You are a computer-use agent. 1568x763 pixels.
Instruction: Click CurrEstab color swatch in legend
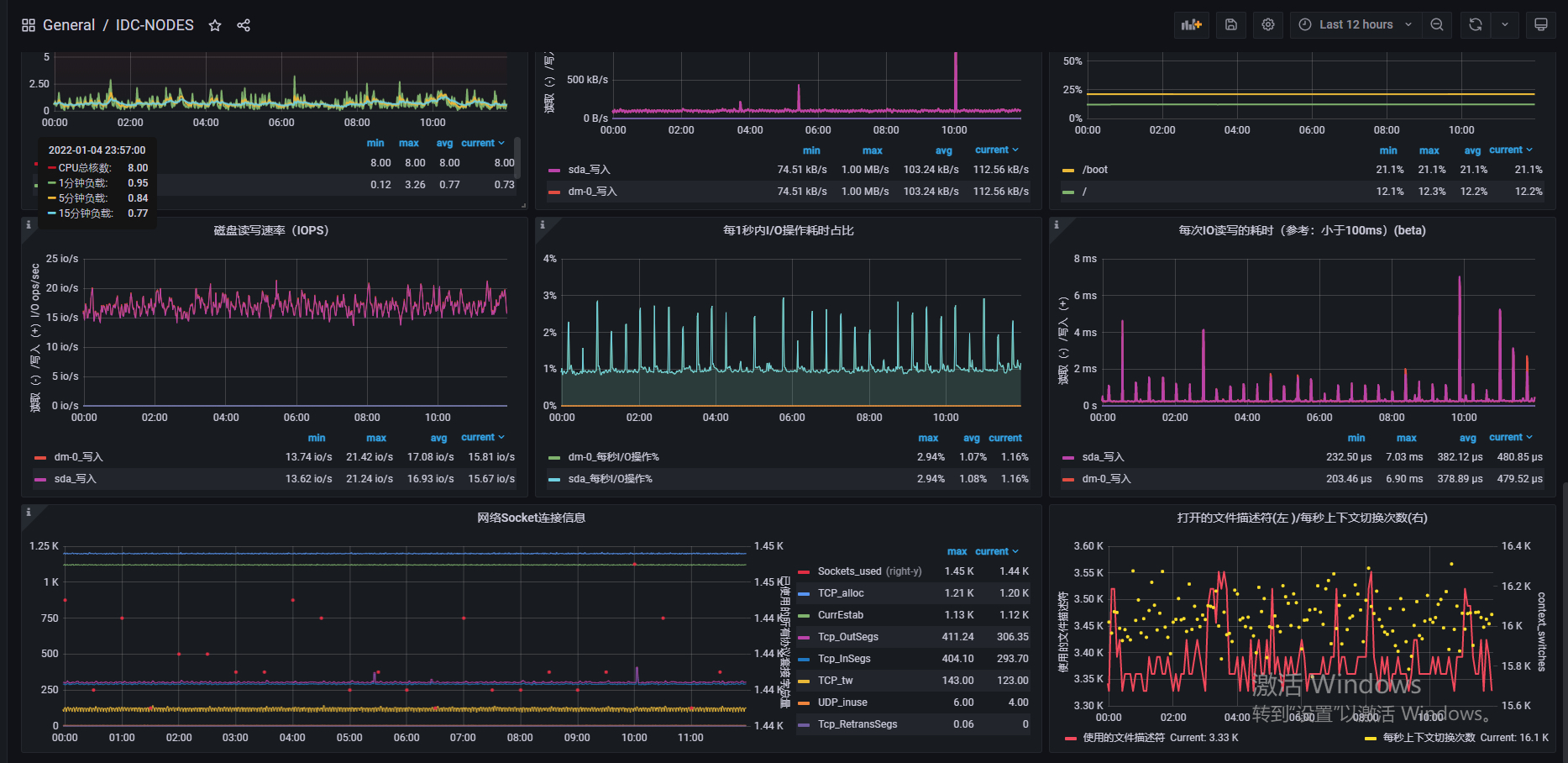click(804, 615)
